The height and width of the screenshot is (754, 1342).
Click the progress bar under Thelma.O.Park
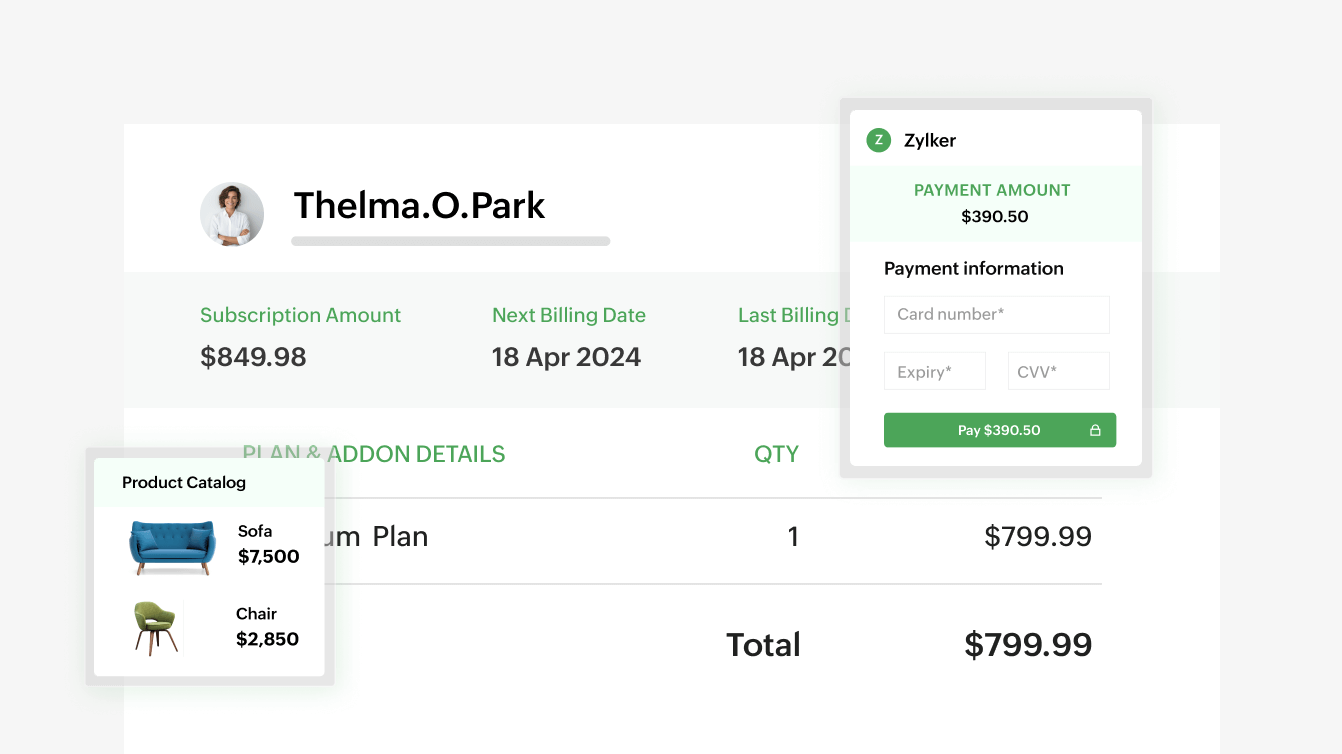coord(450,240)
